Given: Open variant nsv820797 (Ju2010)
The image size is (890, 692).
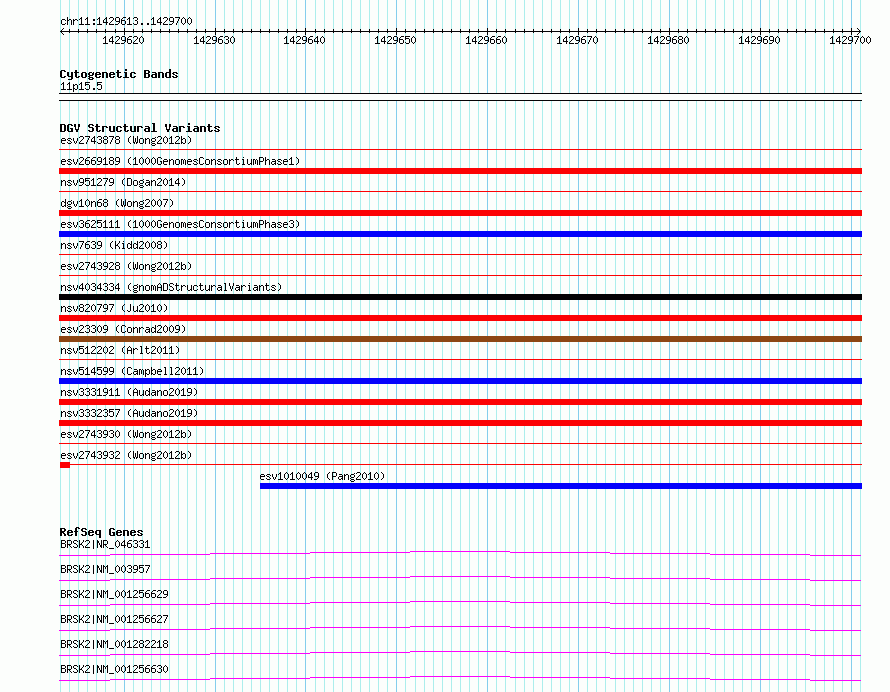Looking at the screenshot, I should 114,308.
